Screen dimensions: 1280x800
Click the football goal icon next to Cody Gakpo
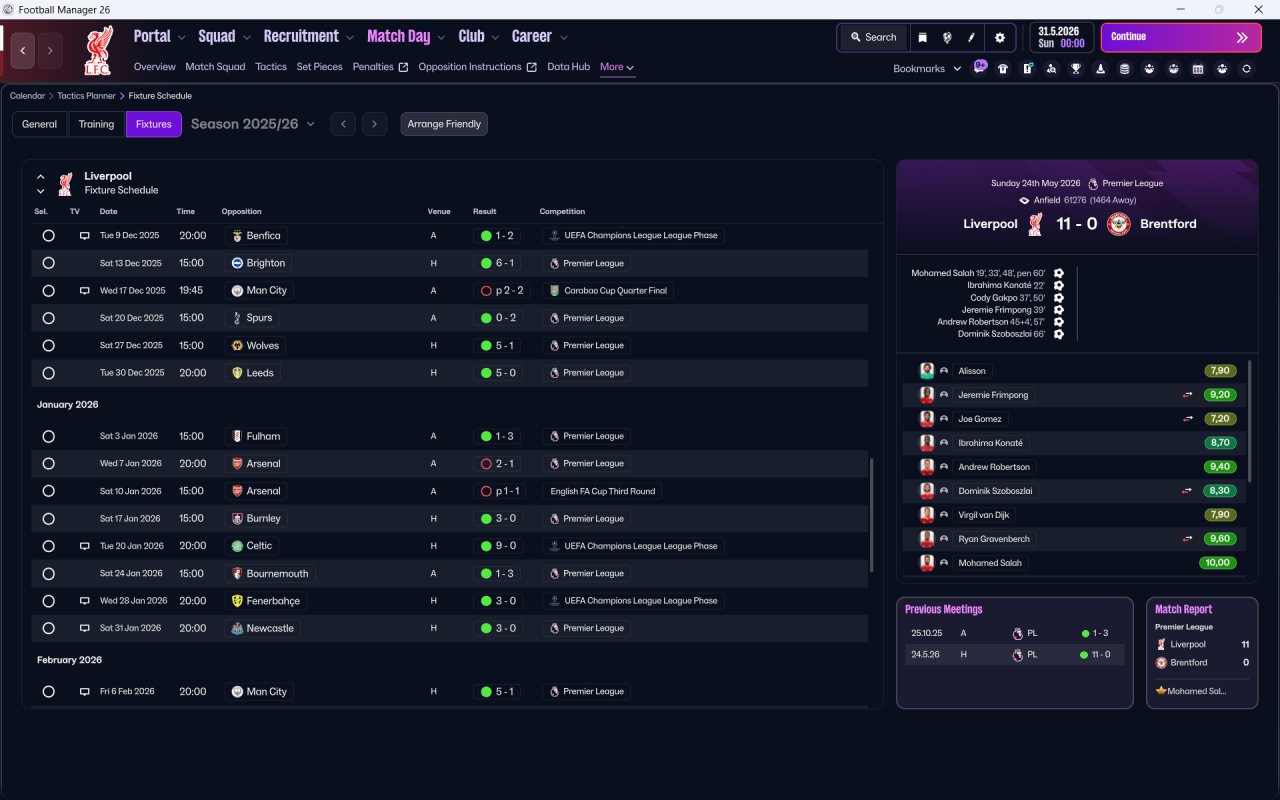[1059, 298]
